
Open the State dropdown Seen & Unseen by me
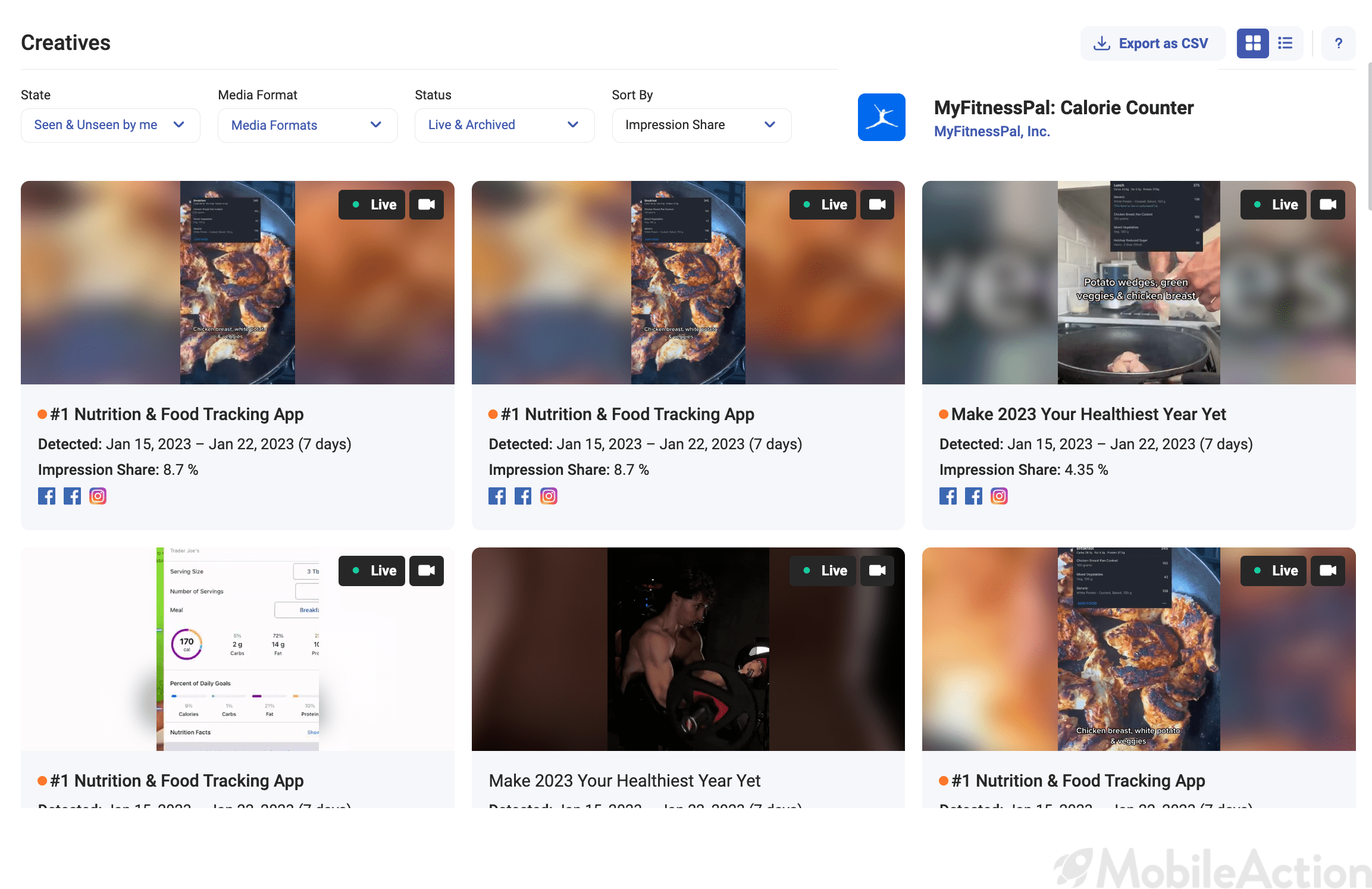tap(110, 125)
